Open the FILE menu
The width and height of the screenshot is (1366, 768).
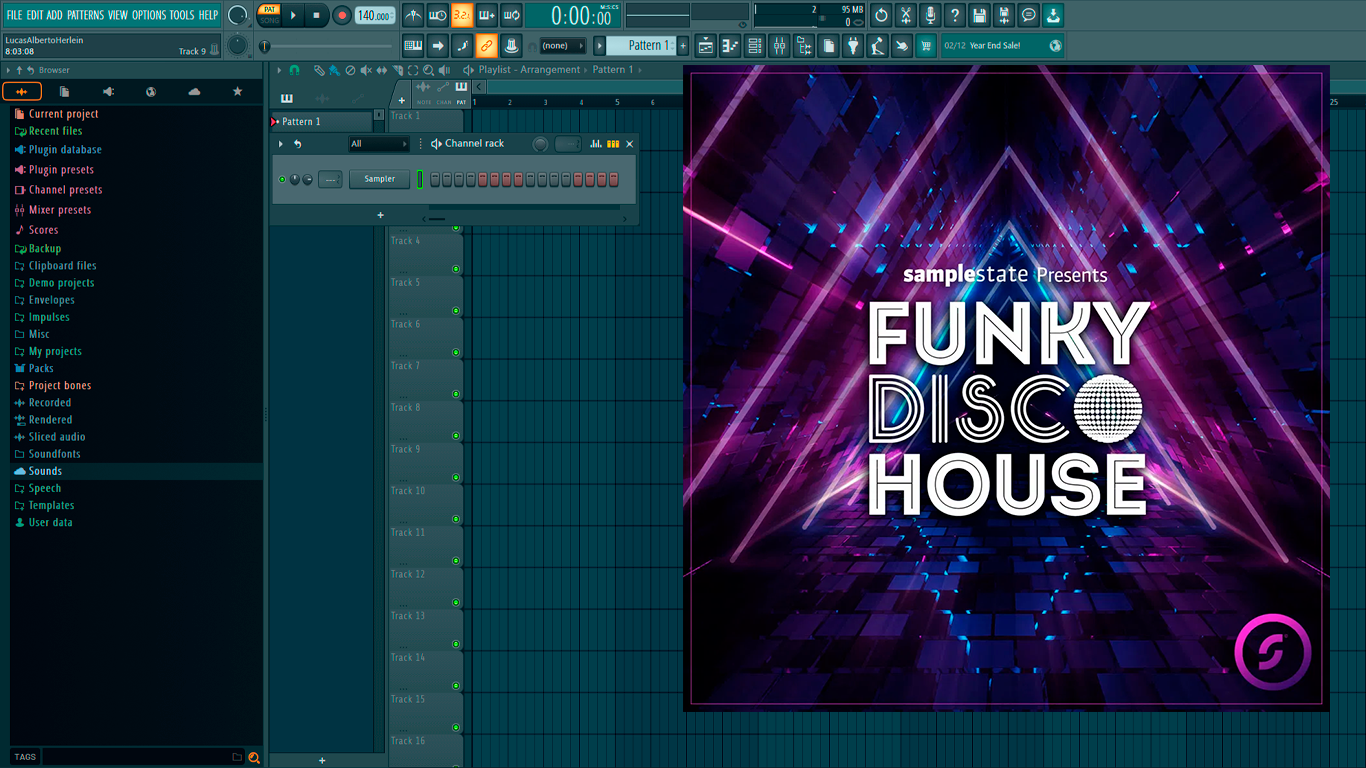14,15
